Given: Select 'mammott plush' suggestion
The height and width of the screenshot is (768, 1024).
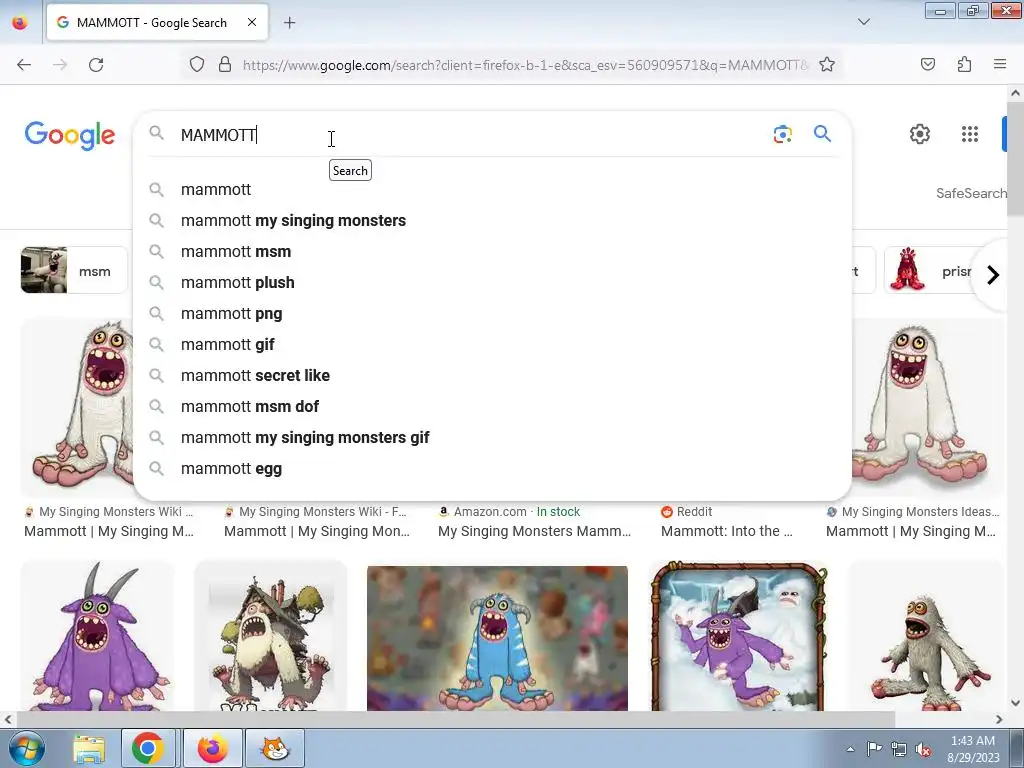Looking at the screenshot, I should (x=492, y=283).
